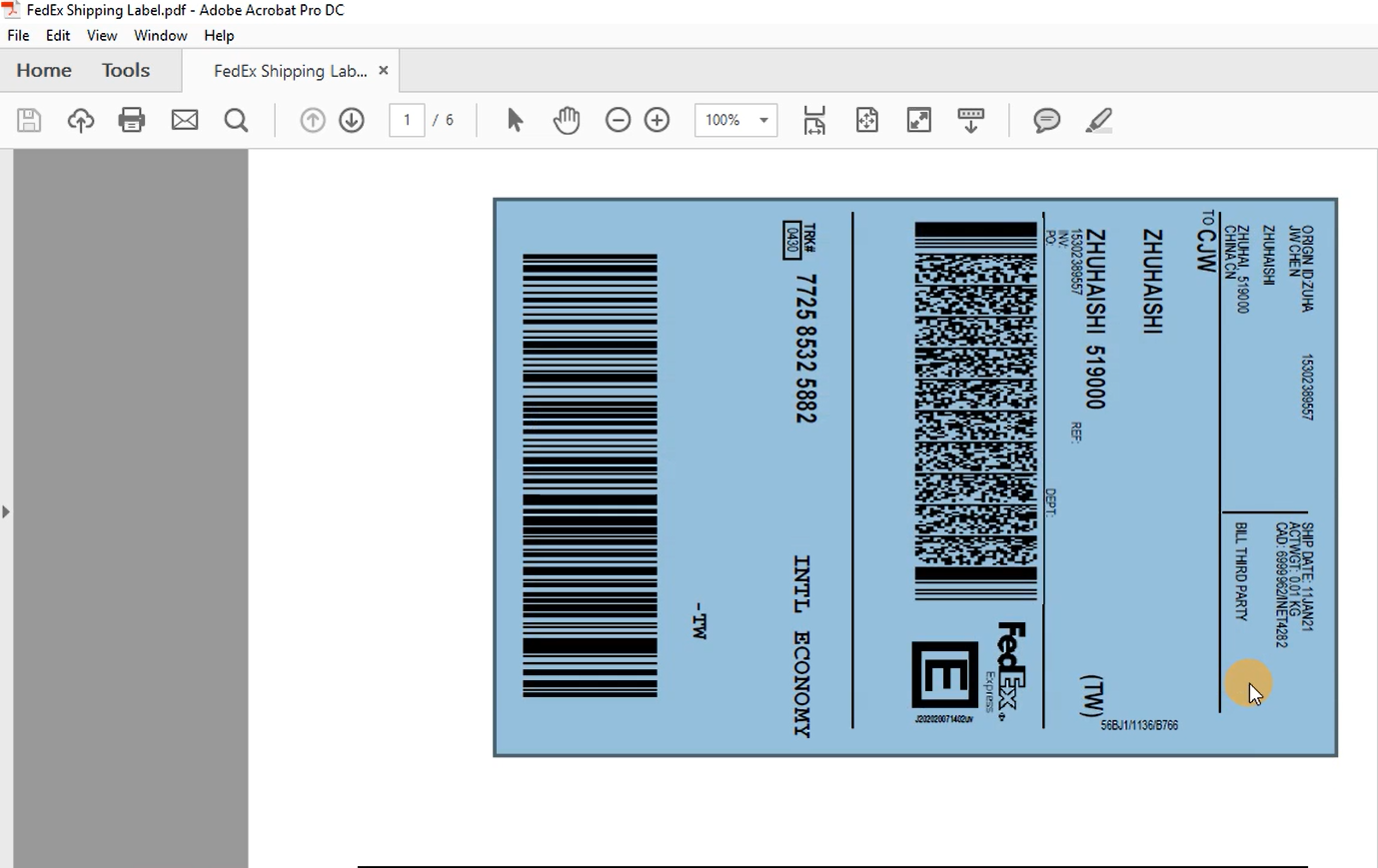The height and width of the screenshot is (868, 1378).
Task: Expand the left navigation pane arrow
Action: 6,511
